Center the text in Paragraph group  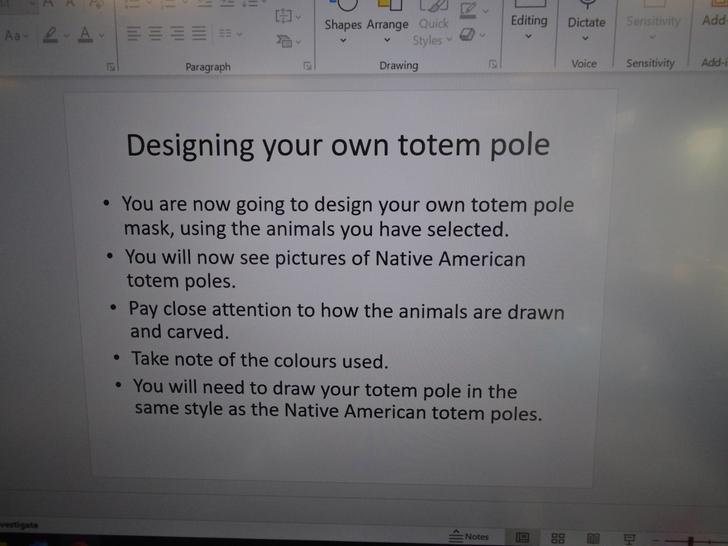[155, 33]
